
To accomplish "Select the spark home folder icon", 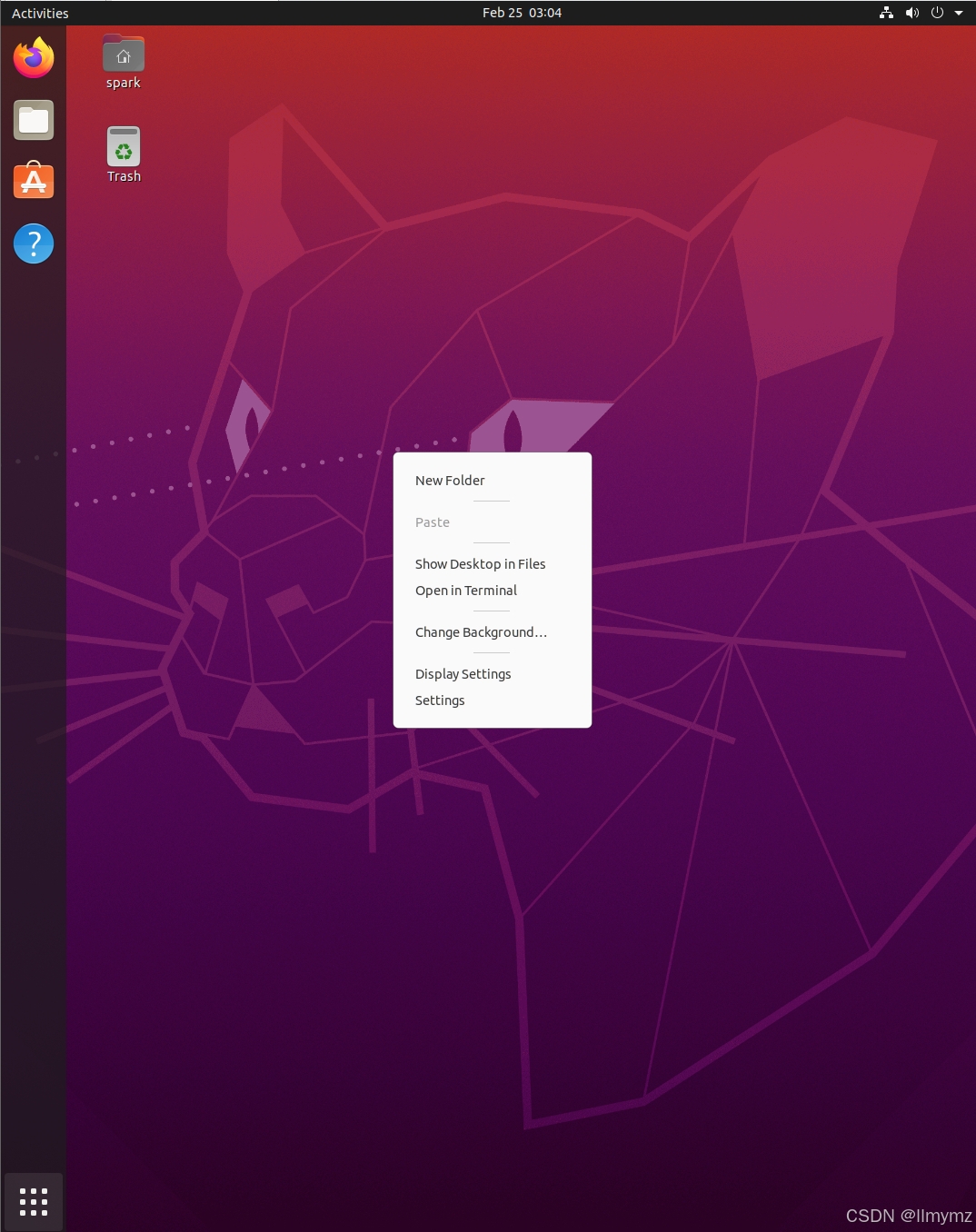I will 124,62.
